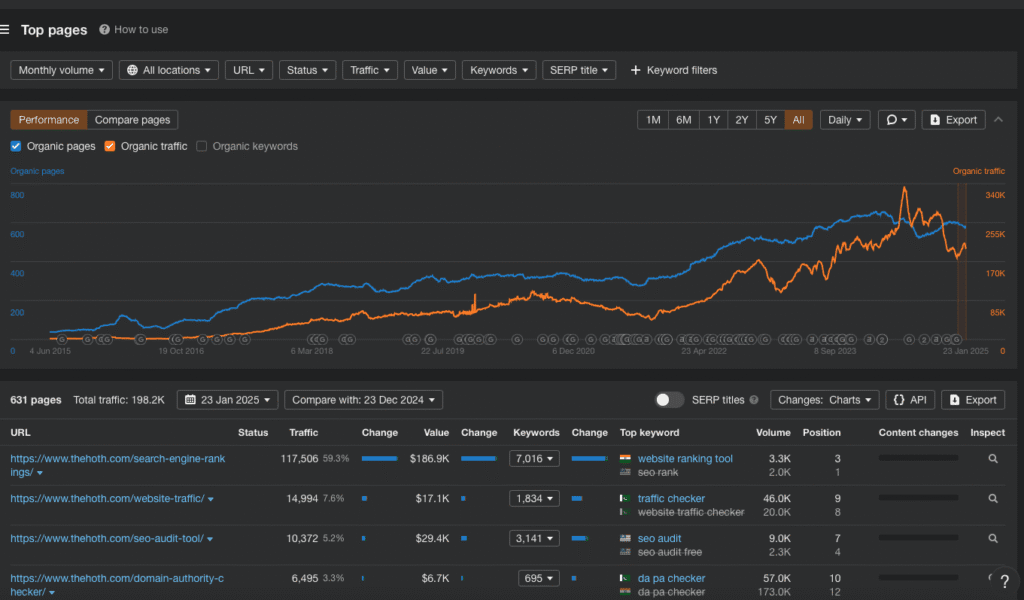The height and width of the screenshot is (600, 1024).
Task: Click the SERP titles help question icon
Action: [x=754, y=400]
